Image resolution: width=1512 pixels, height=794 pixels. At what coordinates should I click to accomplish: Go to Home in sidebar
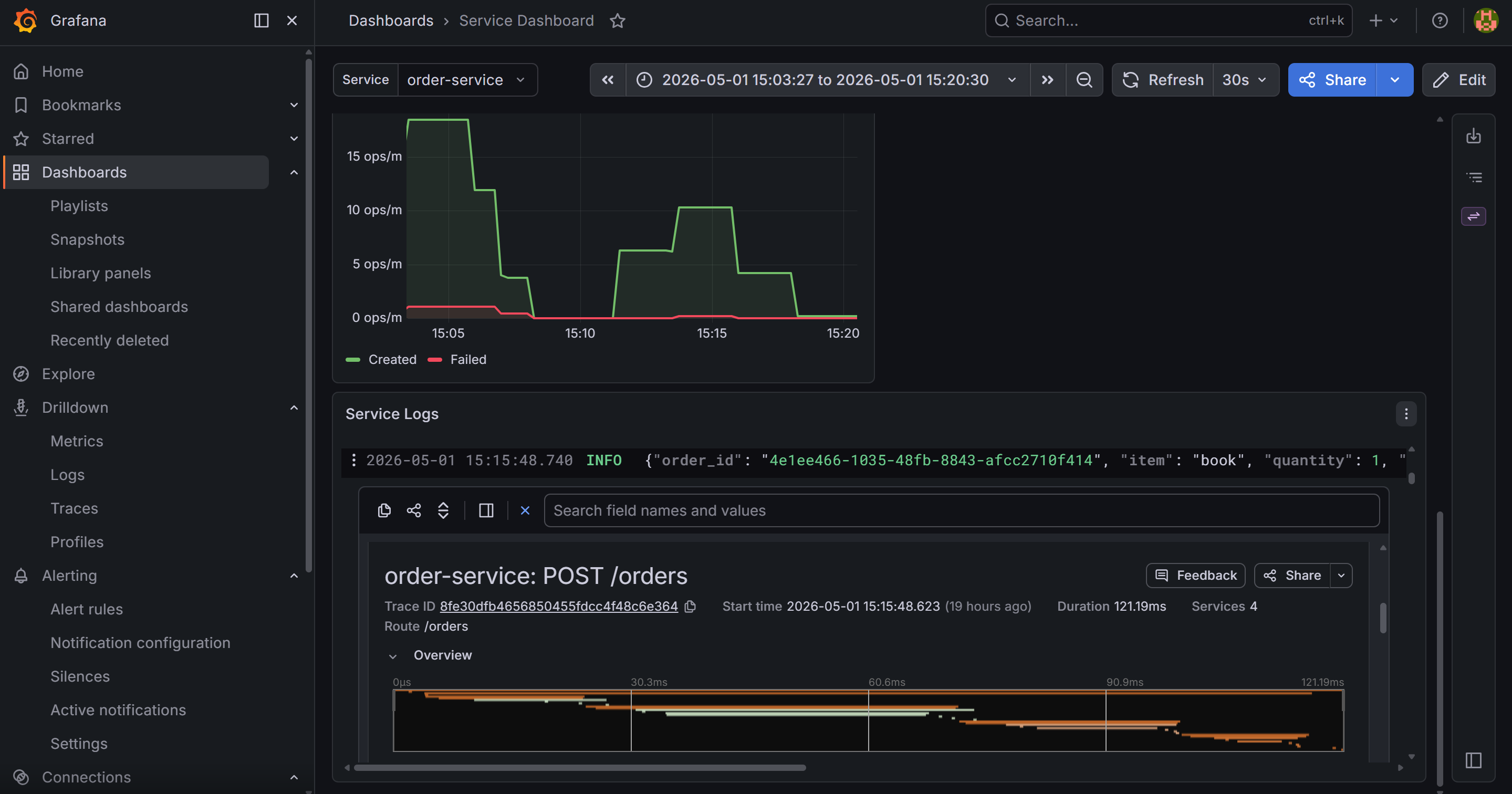(x=63, y=71)
